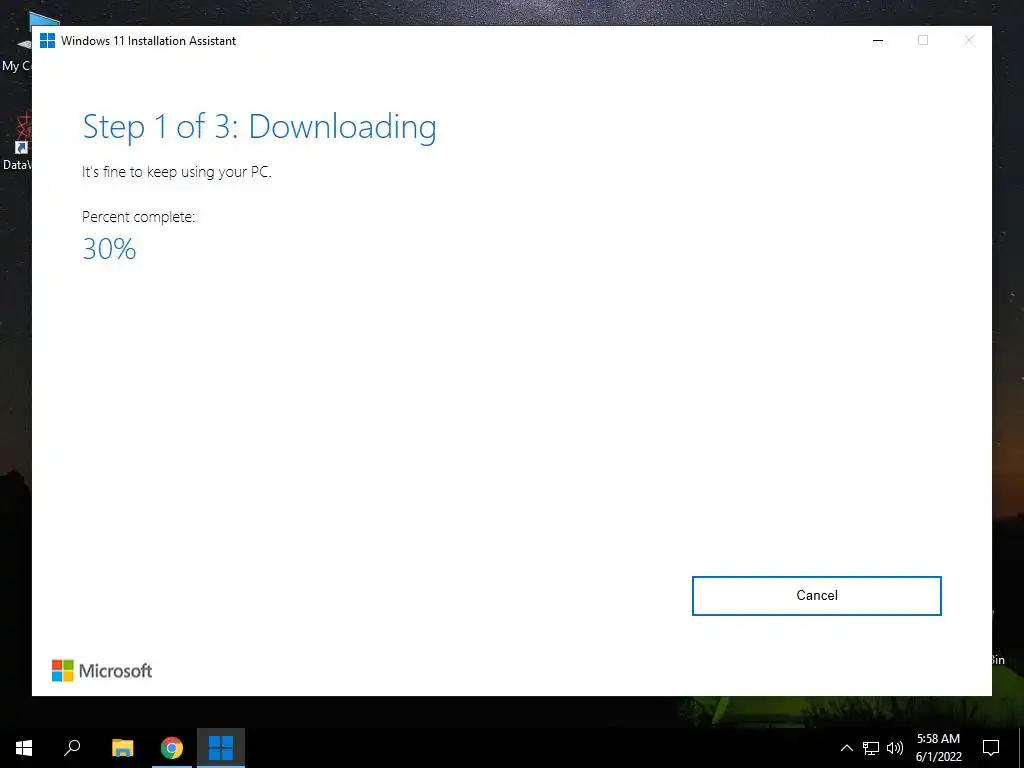Click the window title 'Windows 11 Installation Assistant'
Viewport: 1024px width, 768px height.
[148, 40]
